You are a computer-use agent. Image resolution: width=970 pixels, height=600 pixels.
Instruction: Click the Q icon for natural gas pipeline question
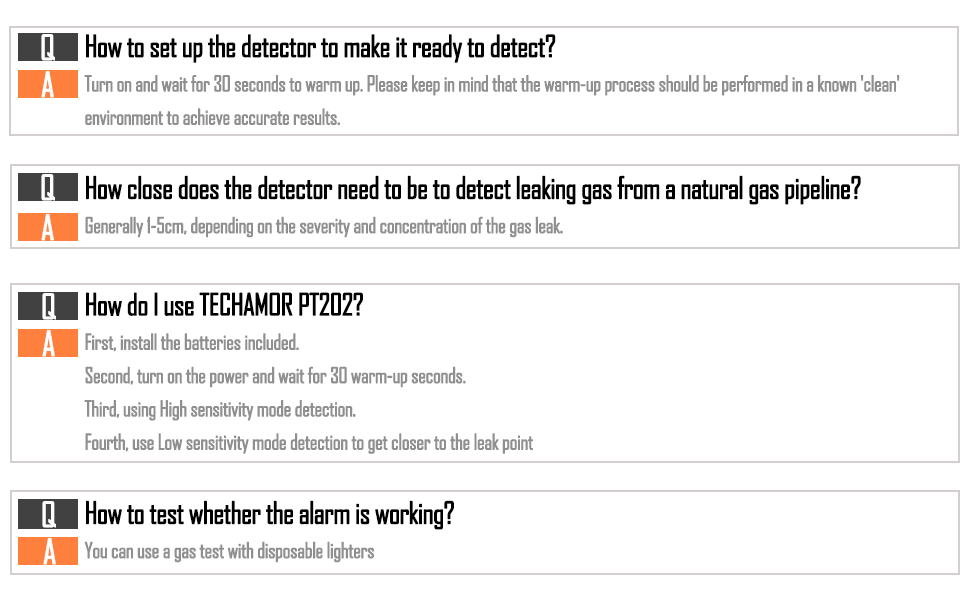tap(48, 187)
